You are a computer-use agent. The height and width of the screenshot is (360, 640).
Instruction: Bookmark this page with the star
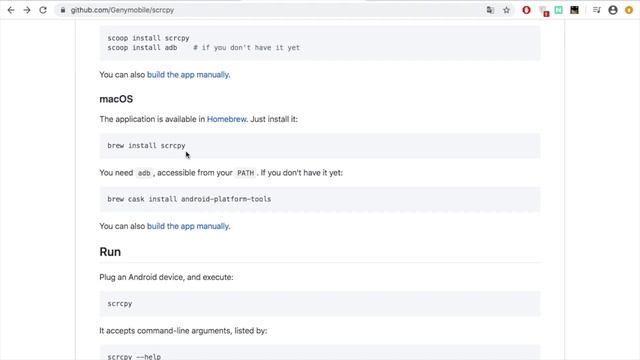coord(507,10)
